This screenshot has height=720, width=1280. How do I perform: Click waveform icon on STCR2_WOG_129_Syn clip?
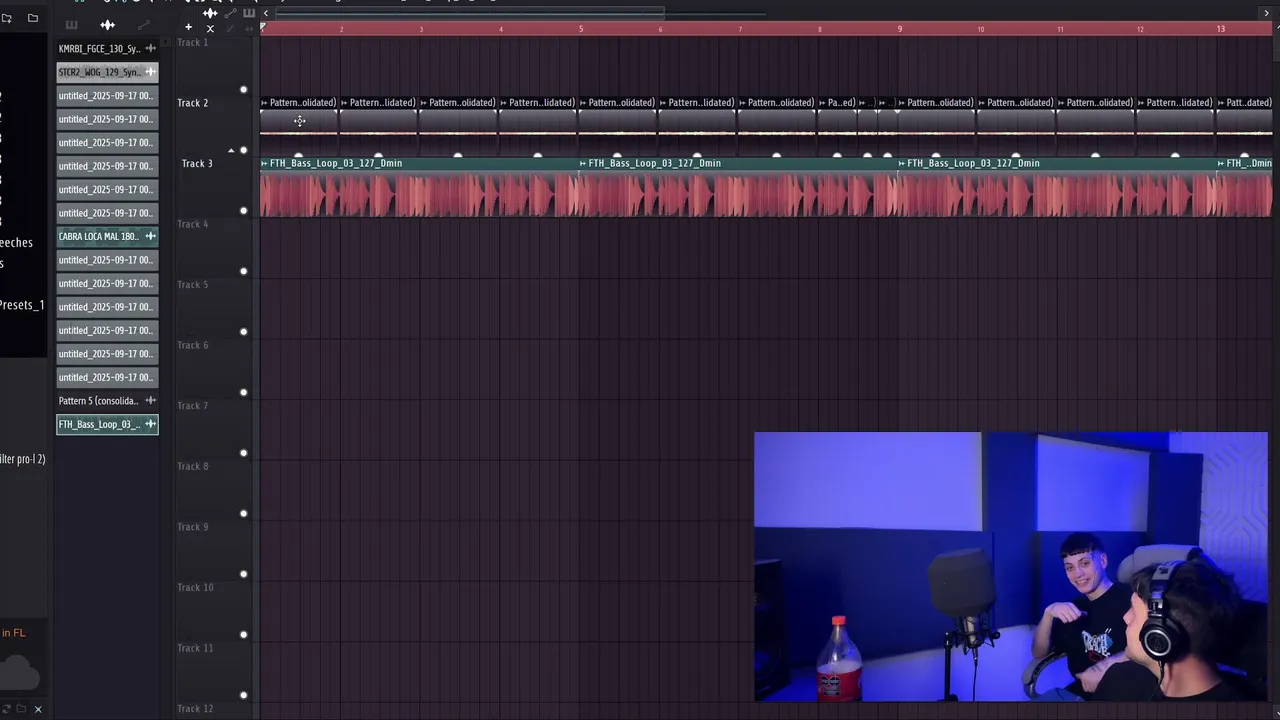[x=150, y=72]
